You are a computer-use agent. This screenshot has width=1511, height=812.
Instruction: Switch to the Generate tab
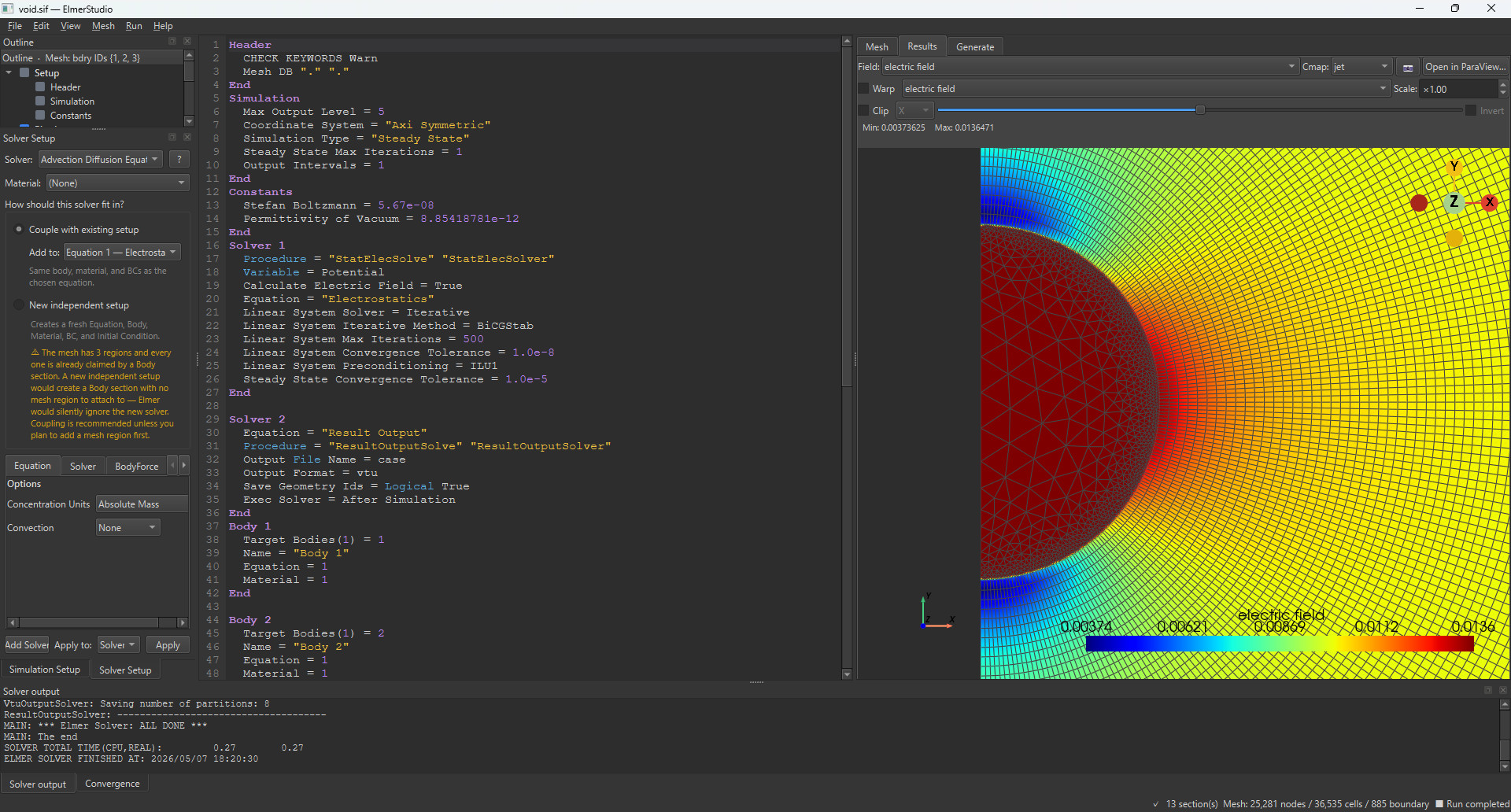(x=974, y=46)
